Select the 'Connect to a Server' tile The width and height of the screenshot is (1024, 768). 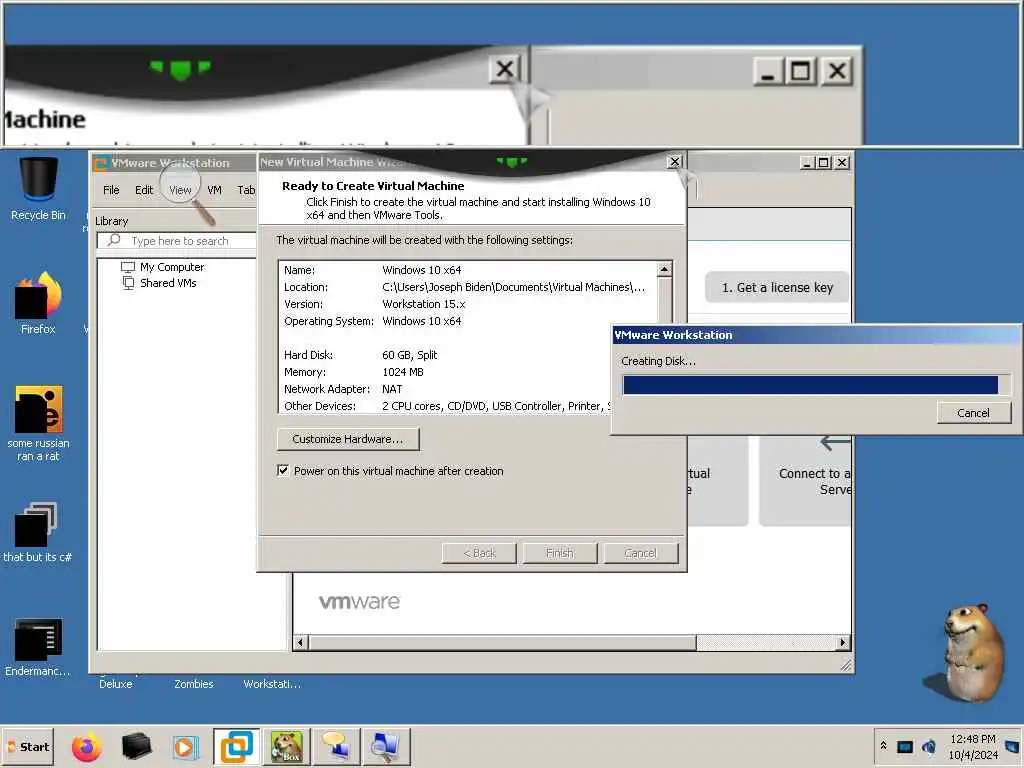pos(805,481)
